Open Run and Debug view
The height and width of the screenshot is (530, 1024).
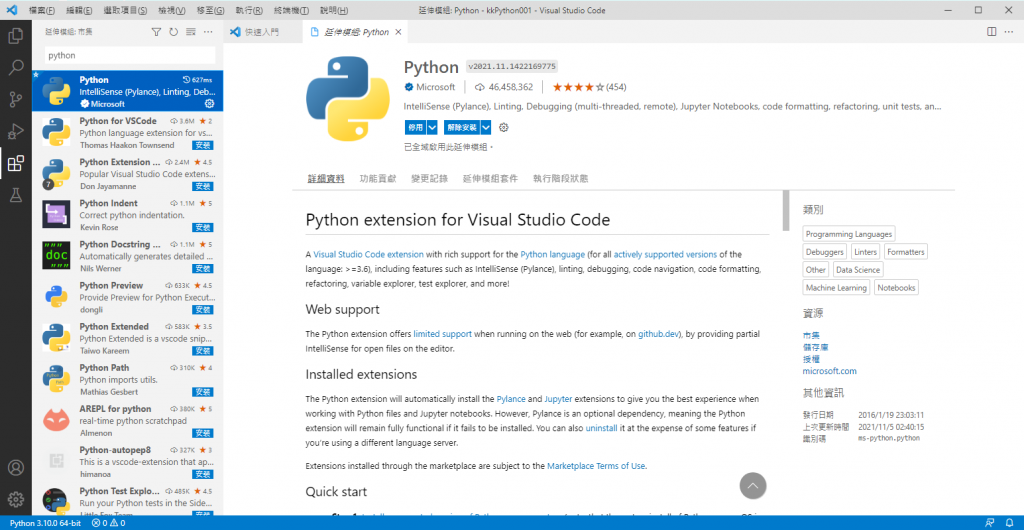point(15,132)
